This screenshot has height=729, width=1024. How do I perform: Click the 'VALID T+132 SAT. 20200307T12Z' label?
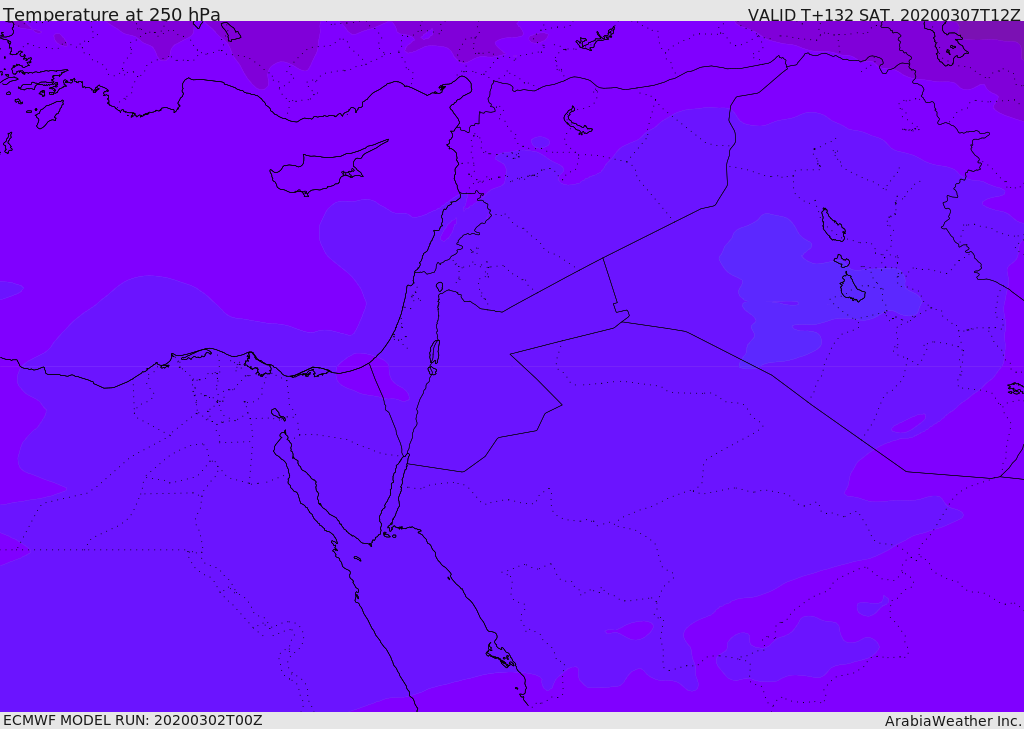(x=884, y=15)
